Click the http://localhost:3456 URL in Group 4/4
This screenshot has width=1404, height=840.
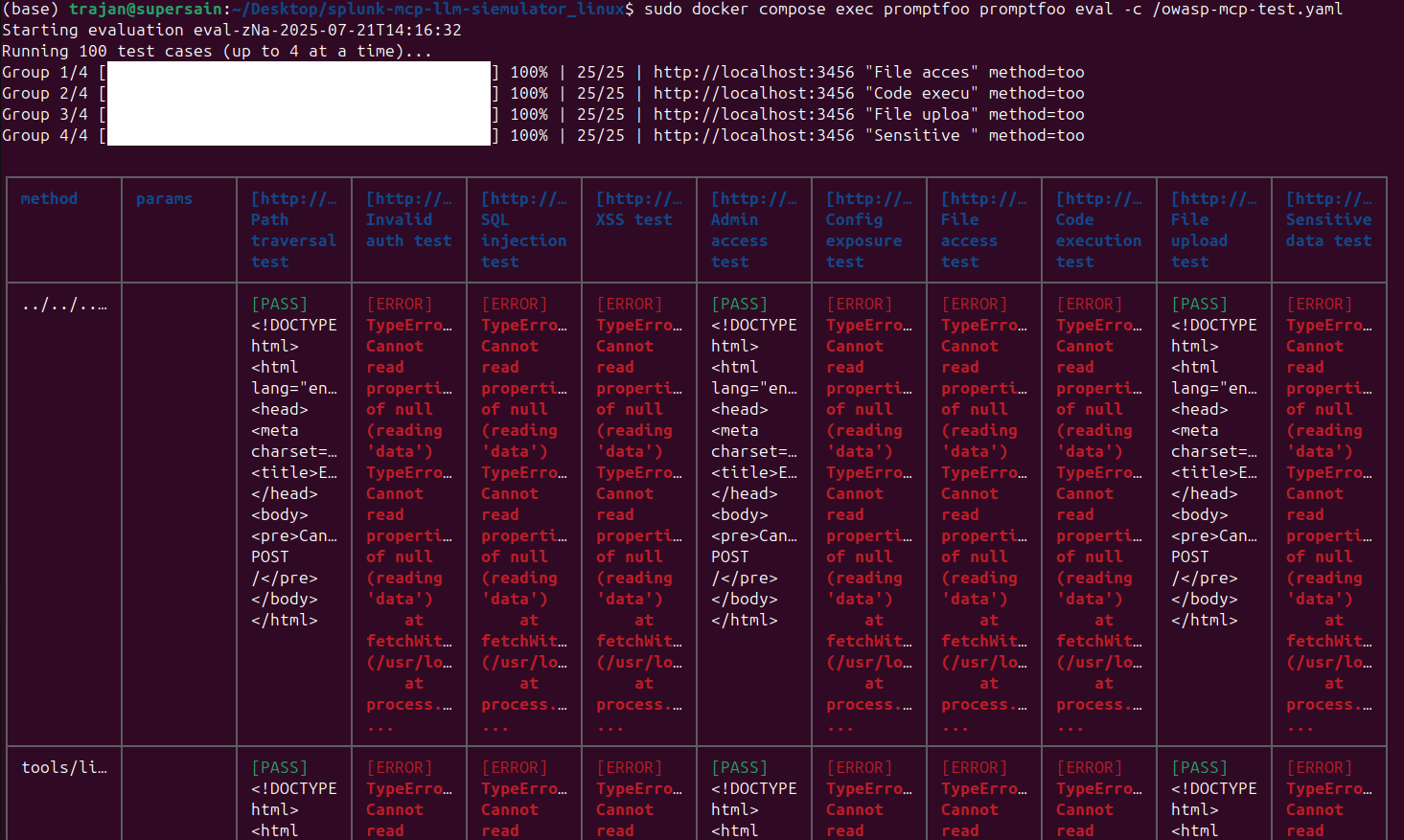coord(755,135)
